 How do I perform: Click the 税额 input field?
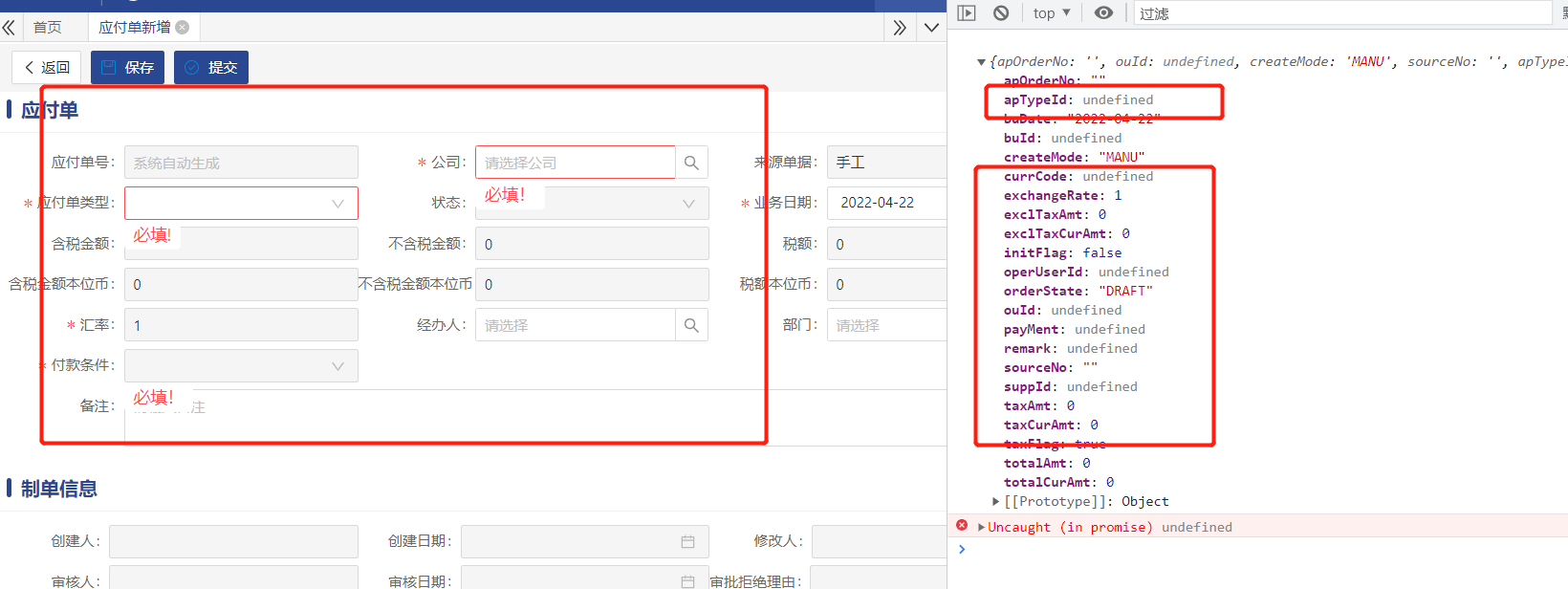click(x=886, y=244)
